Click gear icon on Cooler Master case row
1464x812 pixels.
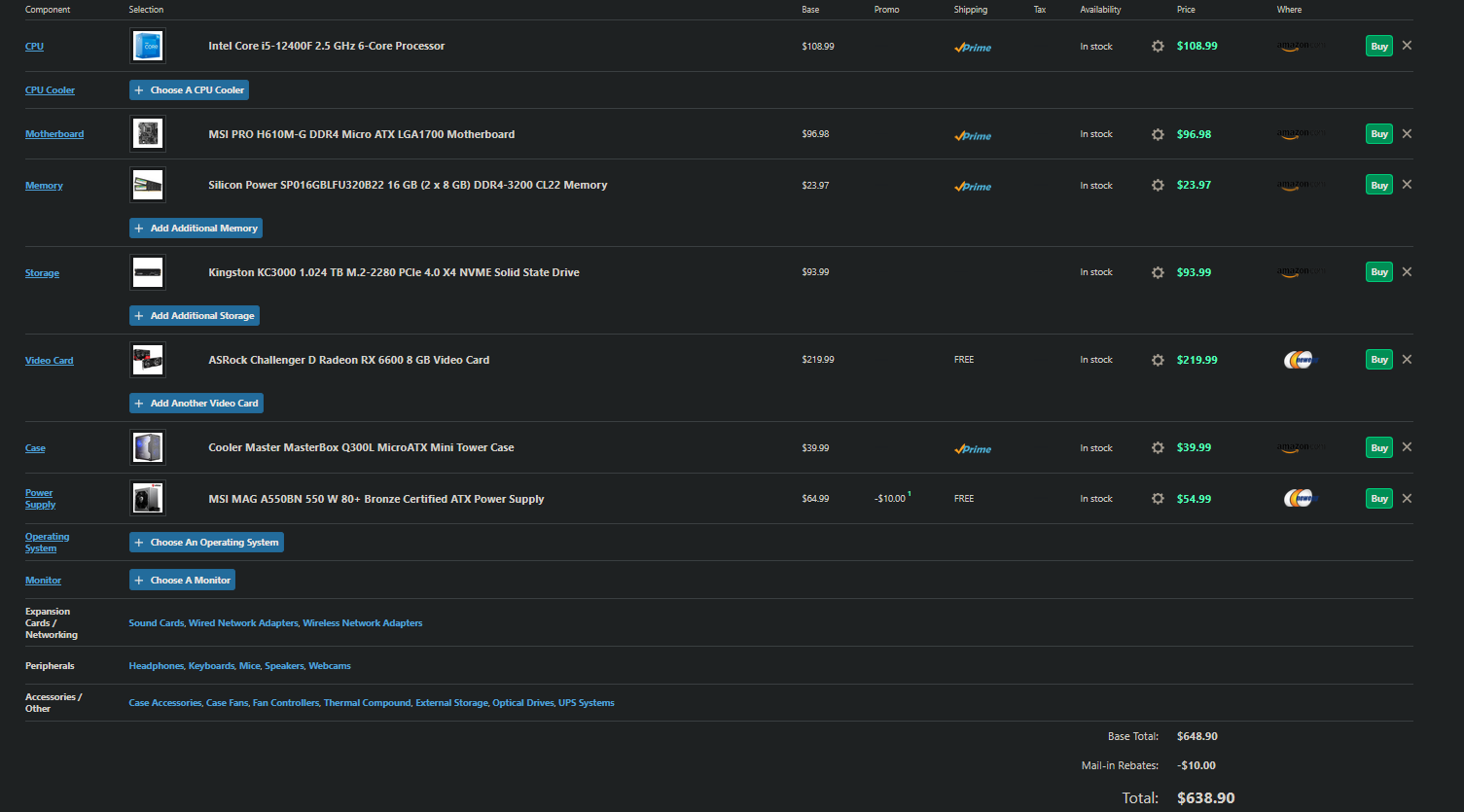pos(1158,448)
